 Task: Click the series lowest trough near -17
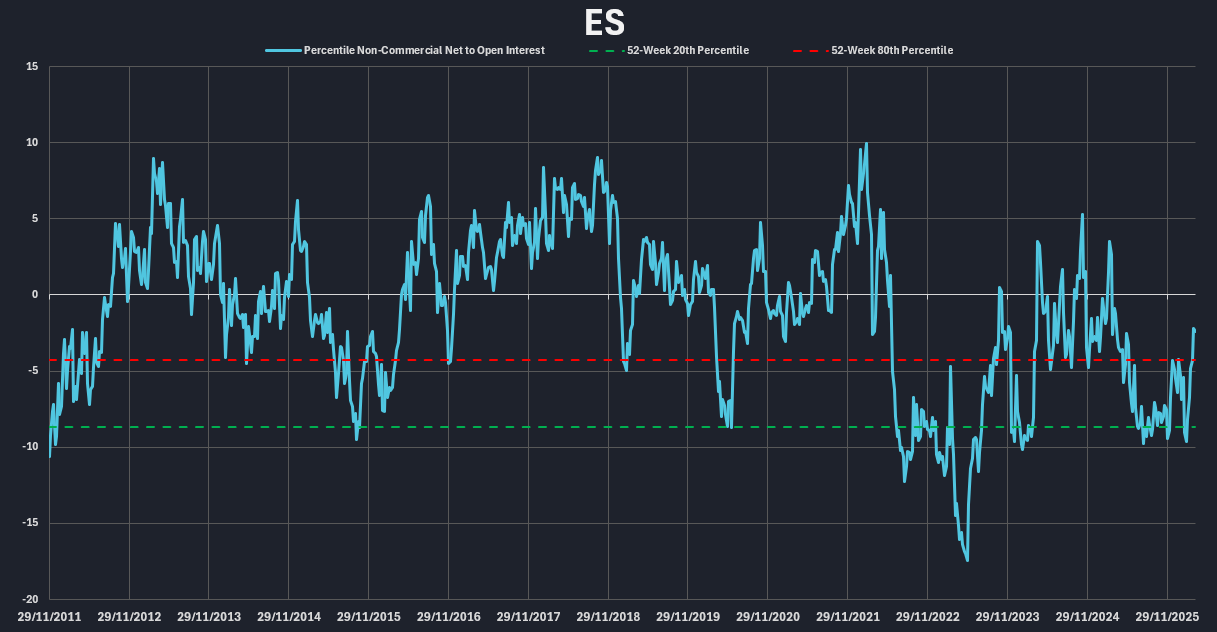coord(967,560)
